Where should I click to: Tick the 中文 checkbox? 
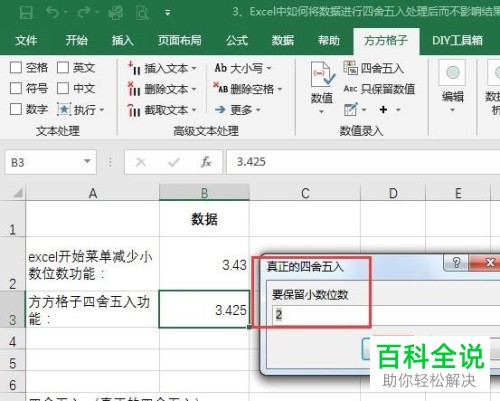click(x=63, y=88)
